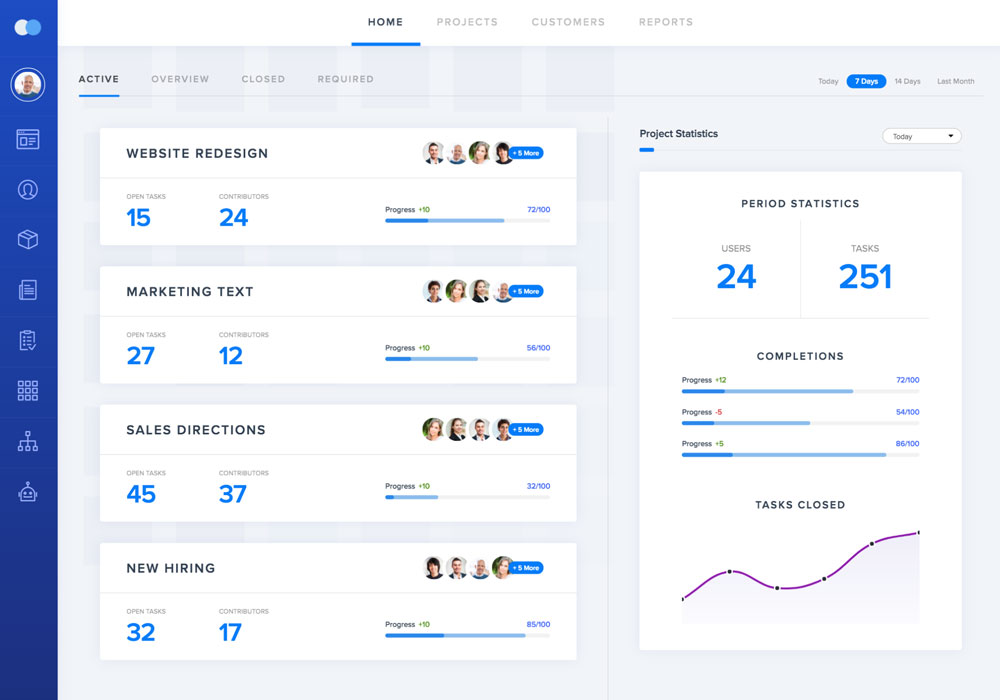The width and height of the screenshot is (1000, 700).
Task: Open the grid apps sidebar icon
Action: [x=28, y=391]
